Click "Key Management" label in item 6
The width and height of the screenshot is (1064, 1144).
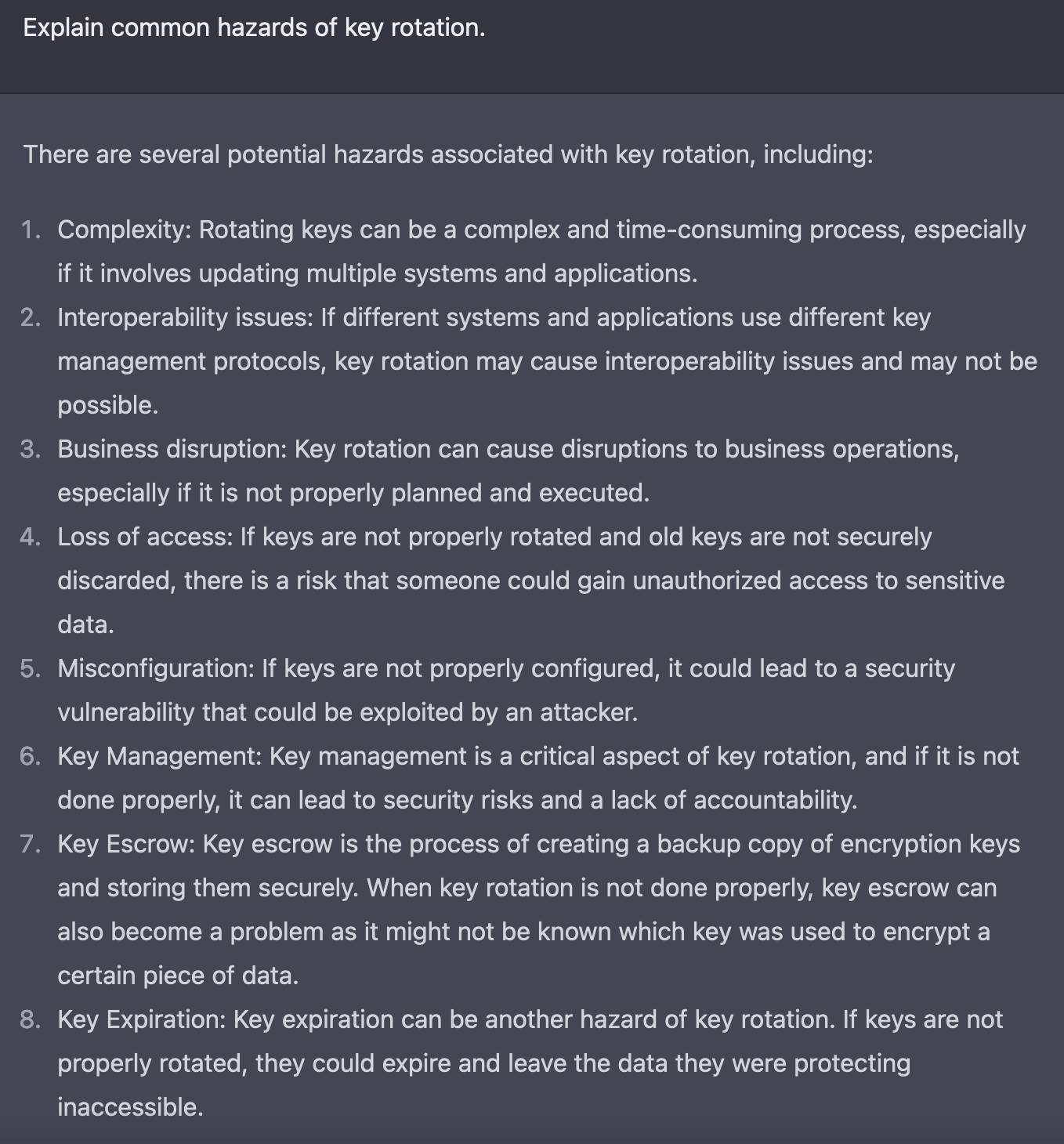pyautogui.click(x=158, y=756)
